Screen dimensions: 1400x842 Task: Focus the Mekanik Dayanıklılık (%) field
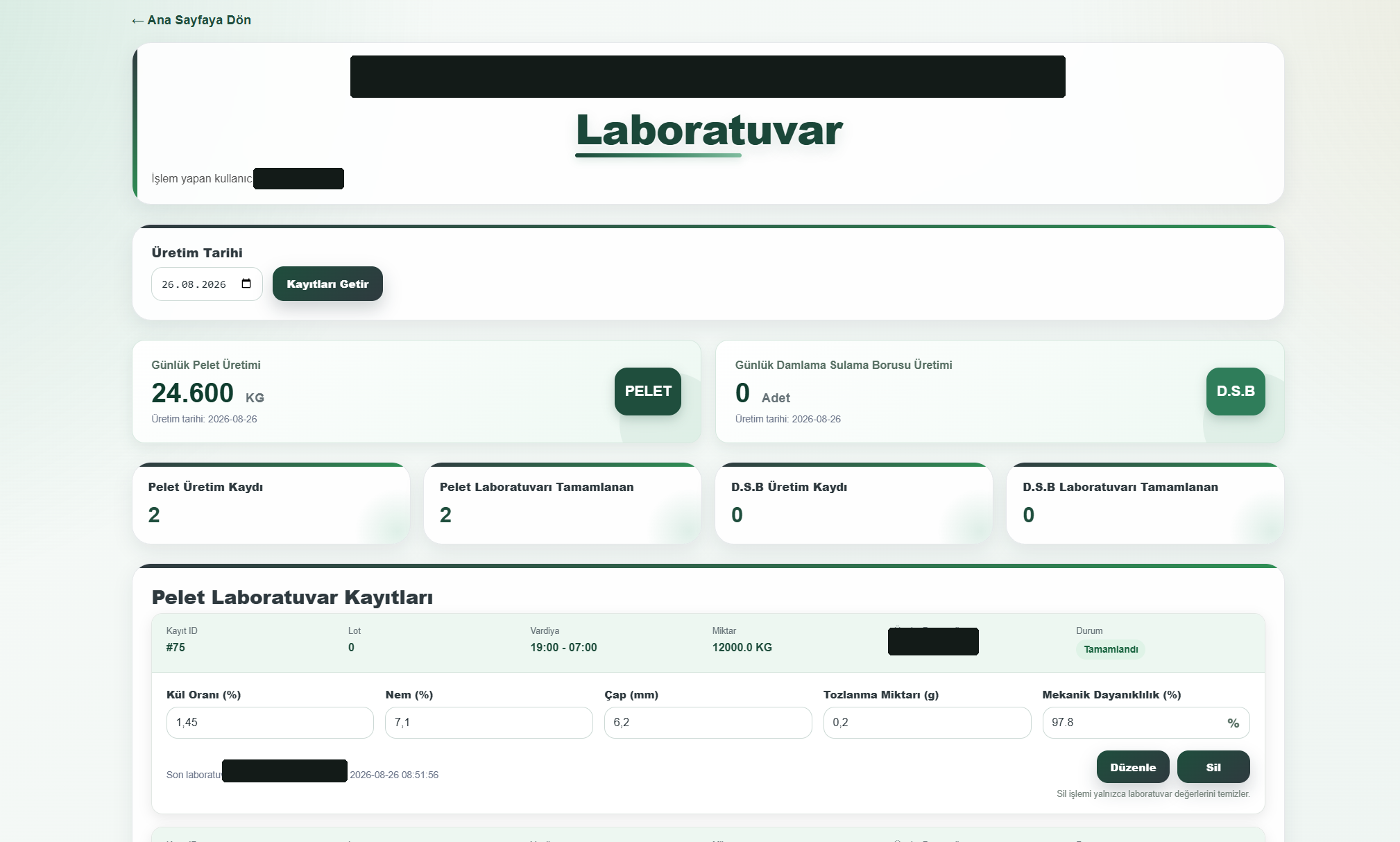pyautogui.click(x=1146, y=723)
